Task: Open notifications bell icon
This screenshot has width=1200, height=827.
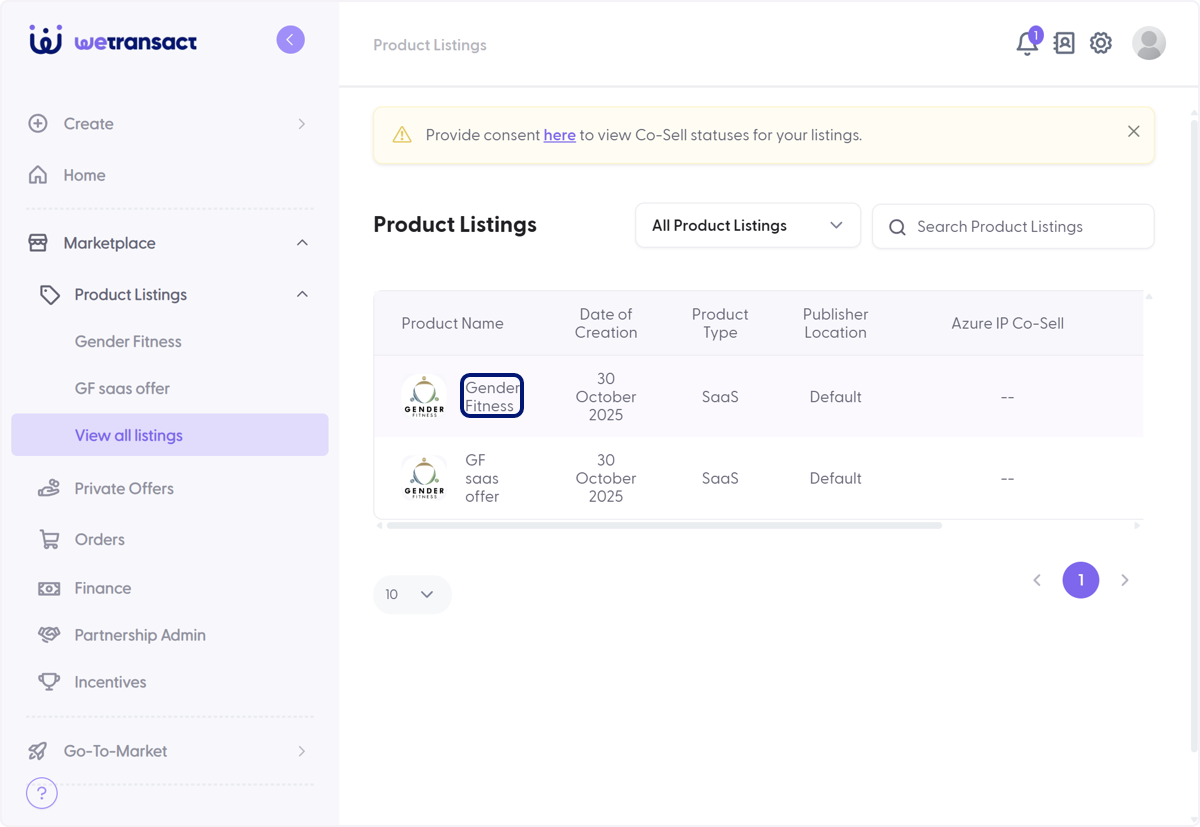Action: [1027, 43]
